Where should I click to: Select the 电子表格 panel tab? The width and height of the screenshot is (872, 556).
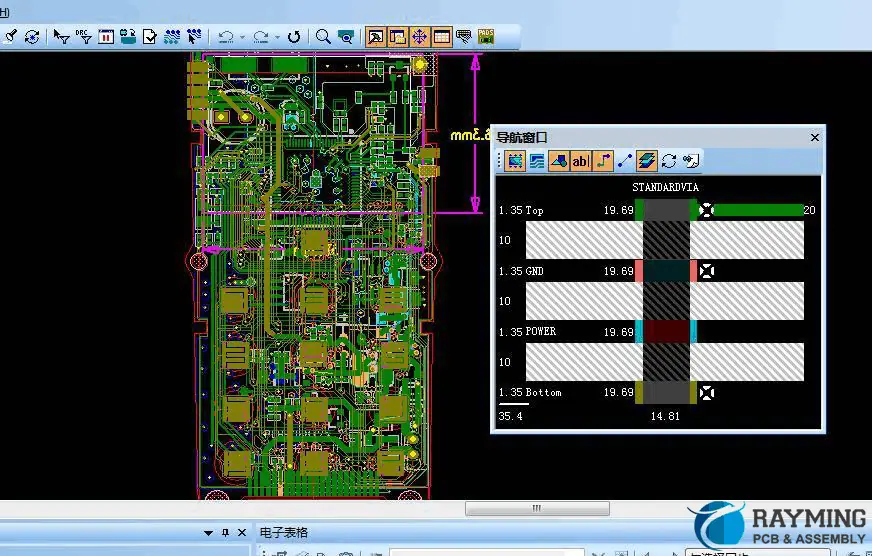[284, 533]
